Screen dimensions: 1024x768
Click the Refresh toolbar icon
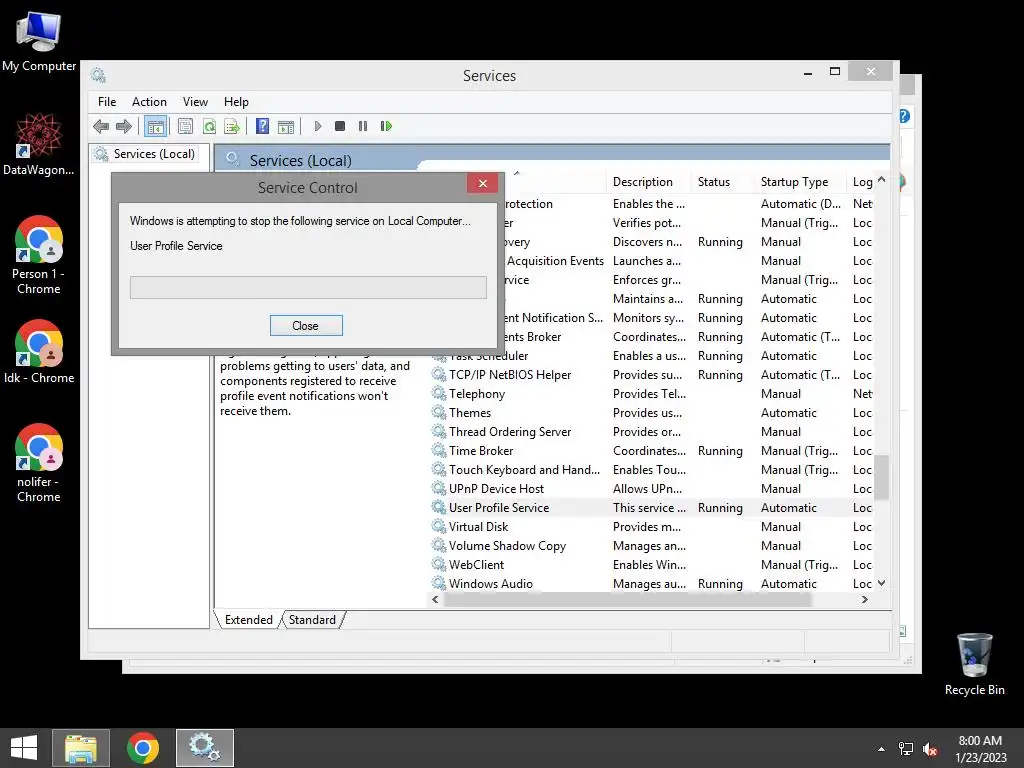click(x=209, y=126)
